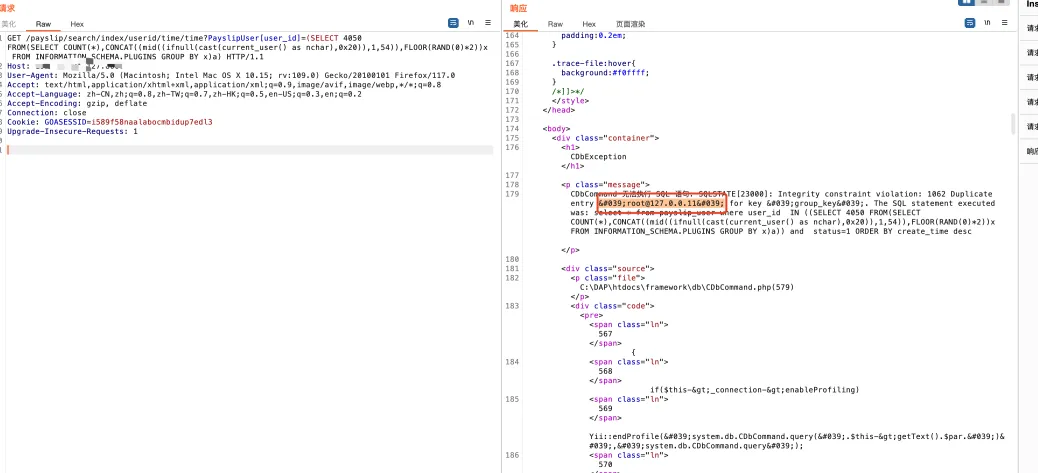This screenshot has width=1038, height=473.
Task: Click the </head> closing tag line
Action: [x=557, y=110]
